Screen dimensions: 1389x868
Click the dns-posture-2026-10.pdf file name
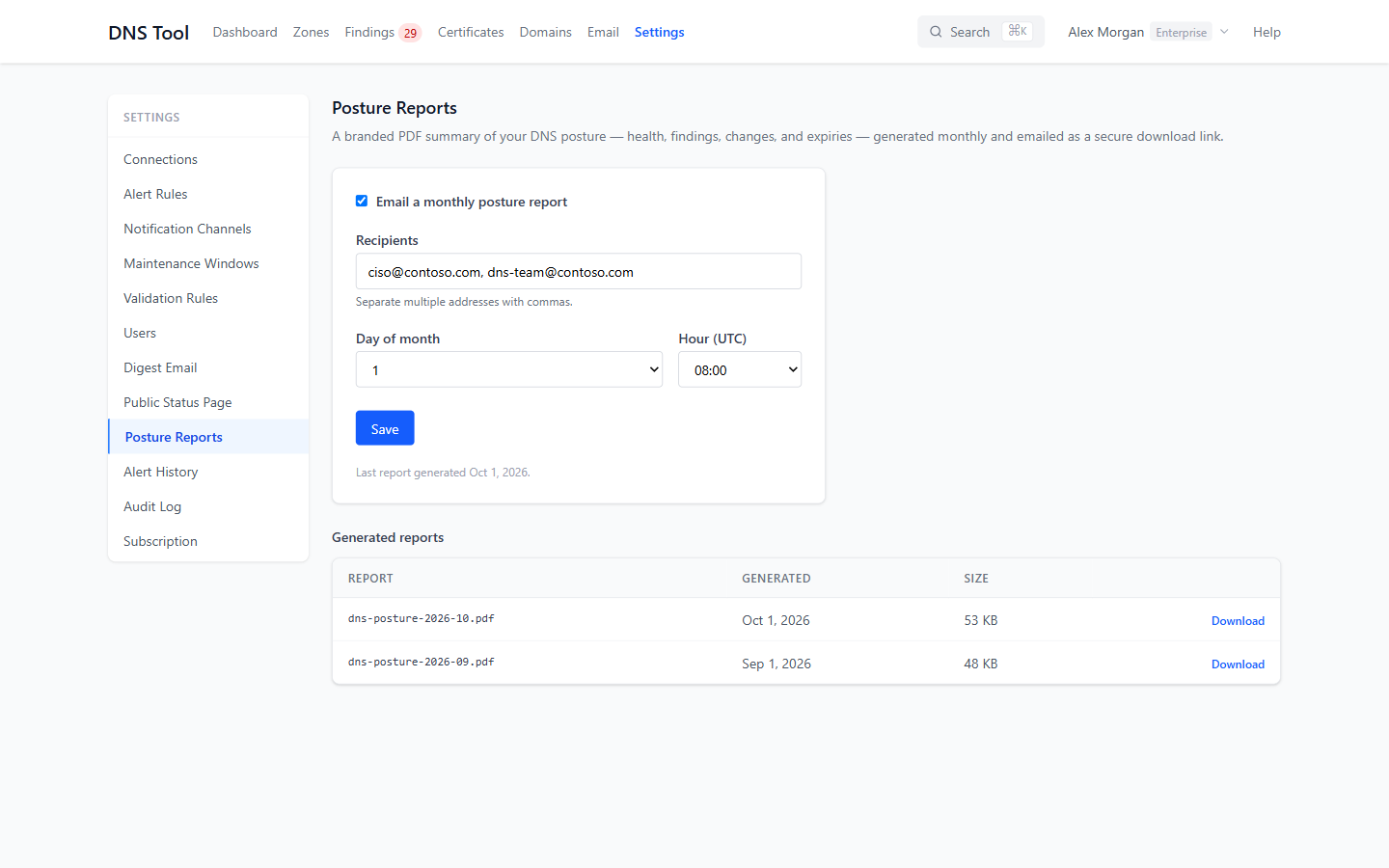tap(421, 618)
